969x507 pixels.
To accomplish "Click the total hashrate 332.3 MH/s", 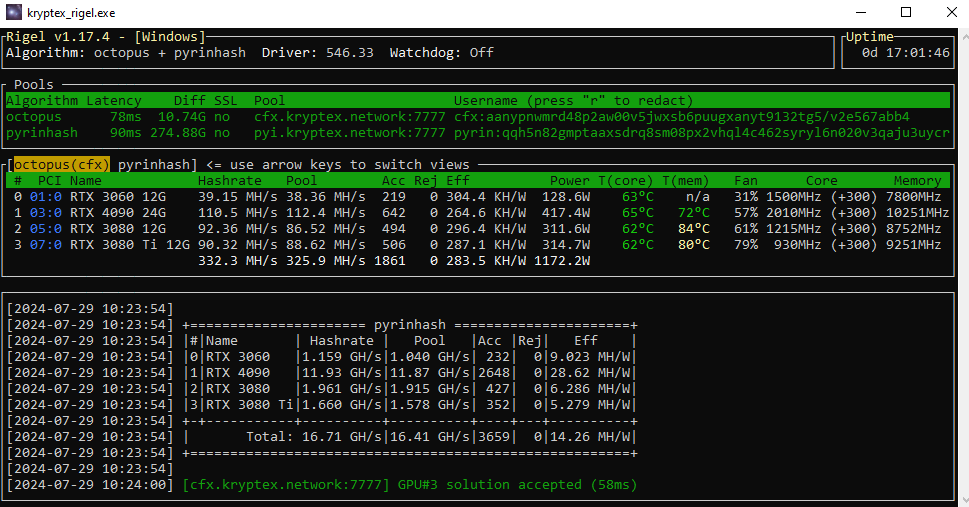I will tap(238, 261).
